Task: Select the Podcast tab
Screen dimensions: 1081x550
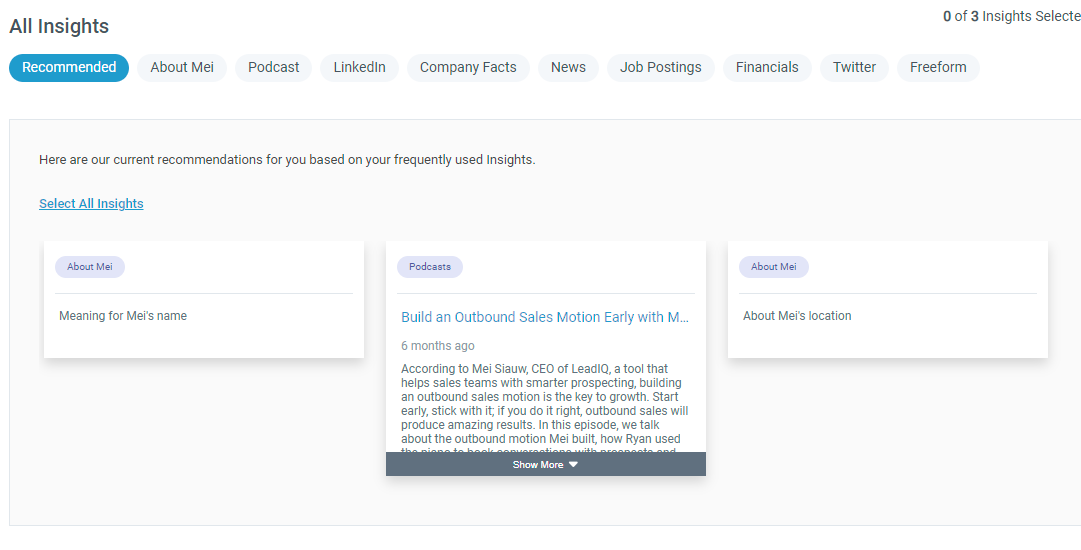Action: tap(274, 67)
